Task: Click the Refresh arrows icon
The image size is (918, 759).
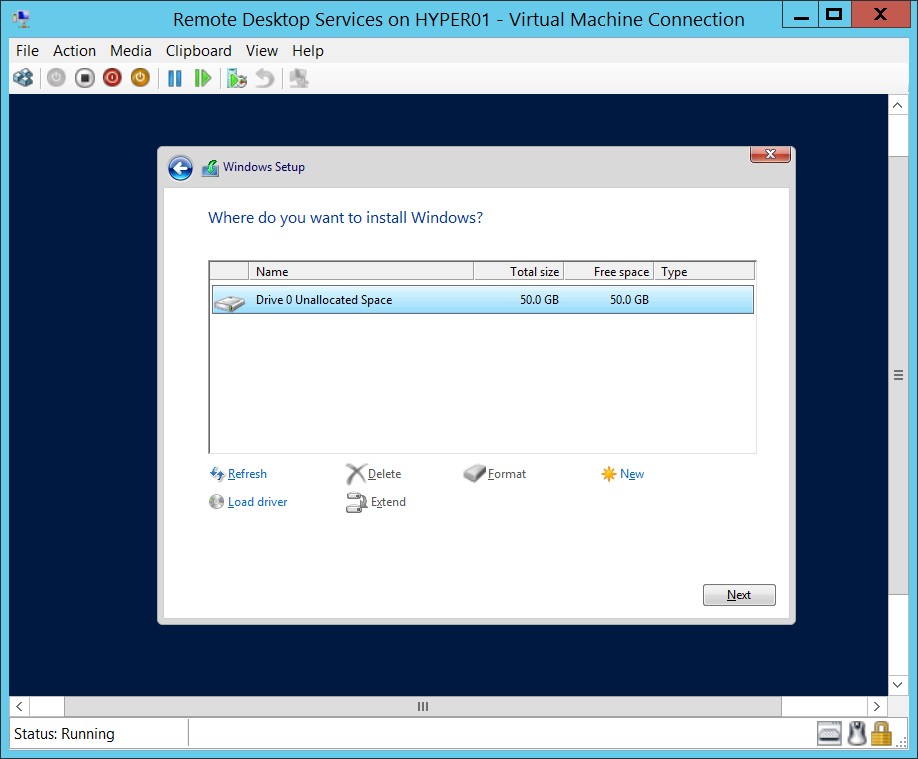Action: pyautogui.click(x=217, y=474)
